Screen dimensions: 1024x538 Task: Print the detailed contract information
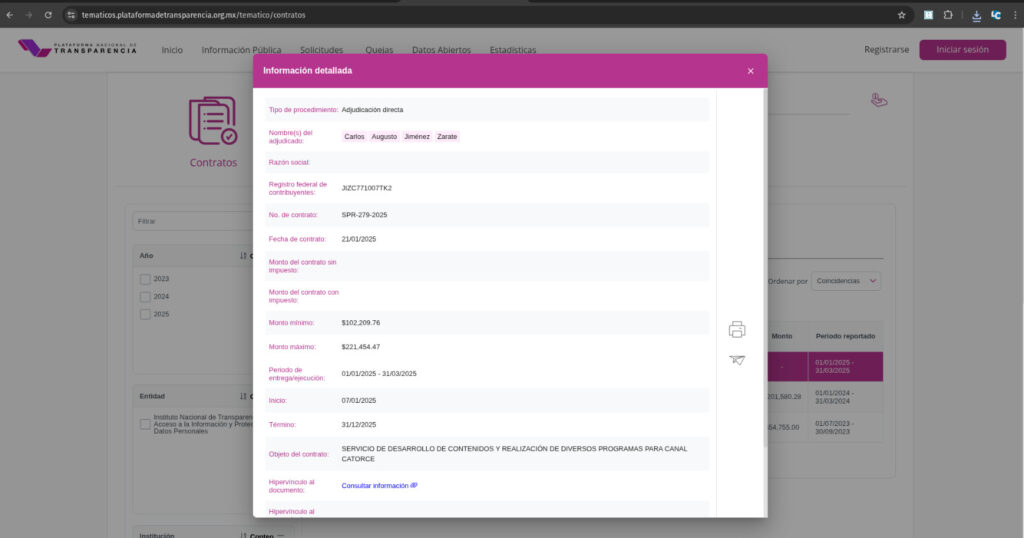(737, 330)
